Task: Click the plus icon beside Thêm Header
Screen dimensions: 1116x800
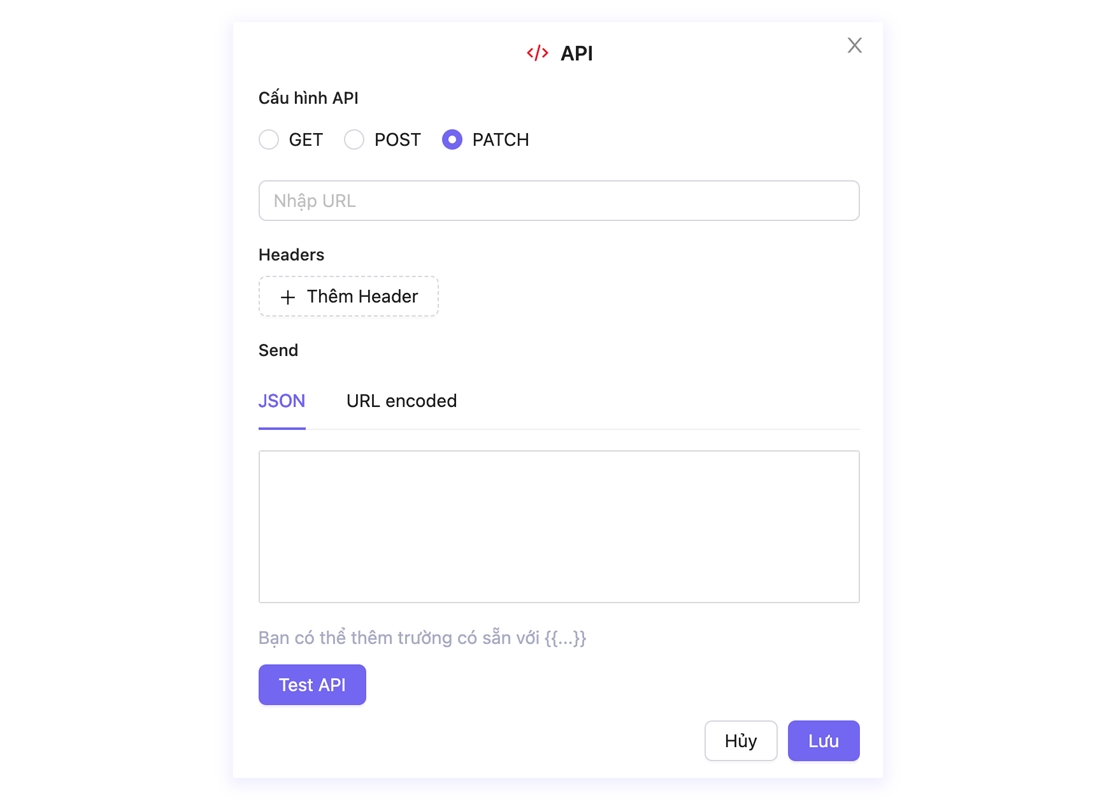Action: [x=288, y=297]
